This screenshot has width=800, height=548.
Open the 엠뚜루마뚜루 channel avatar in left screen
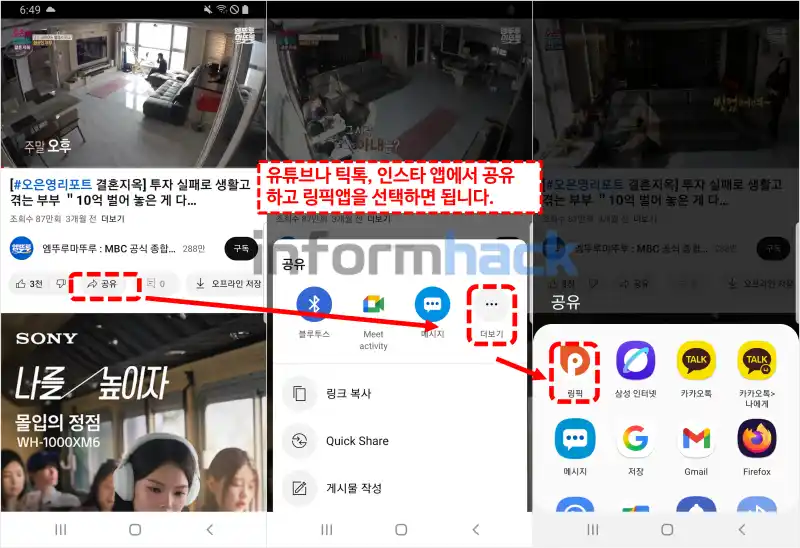[x=23, y=248]
